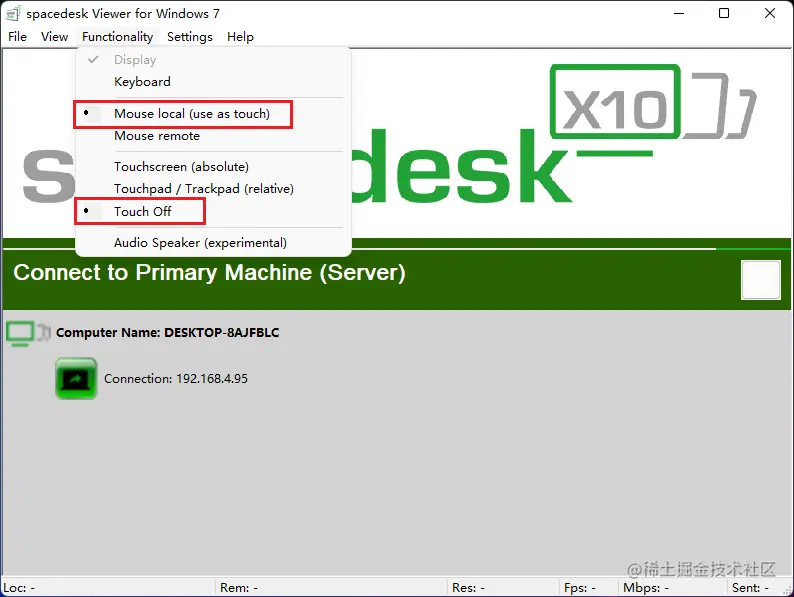794x597 pixels.
Task: Open the Settings menu
Action: 190,36
